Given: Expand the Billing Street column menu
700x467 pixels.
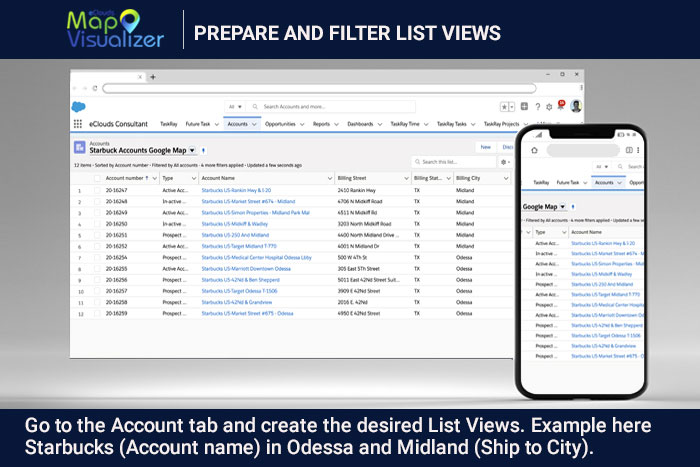Looking at the screenshot, I should [406, 178].
